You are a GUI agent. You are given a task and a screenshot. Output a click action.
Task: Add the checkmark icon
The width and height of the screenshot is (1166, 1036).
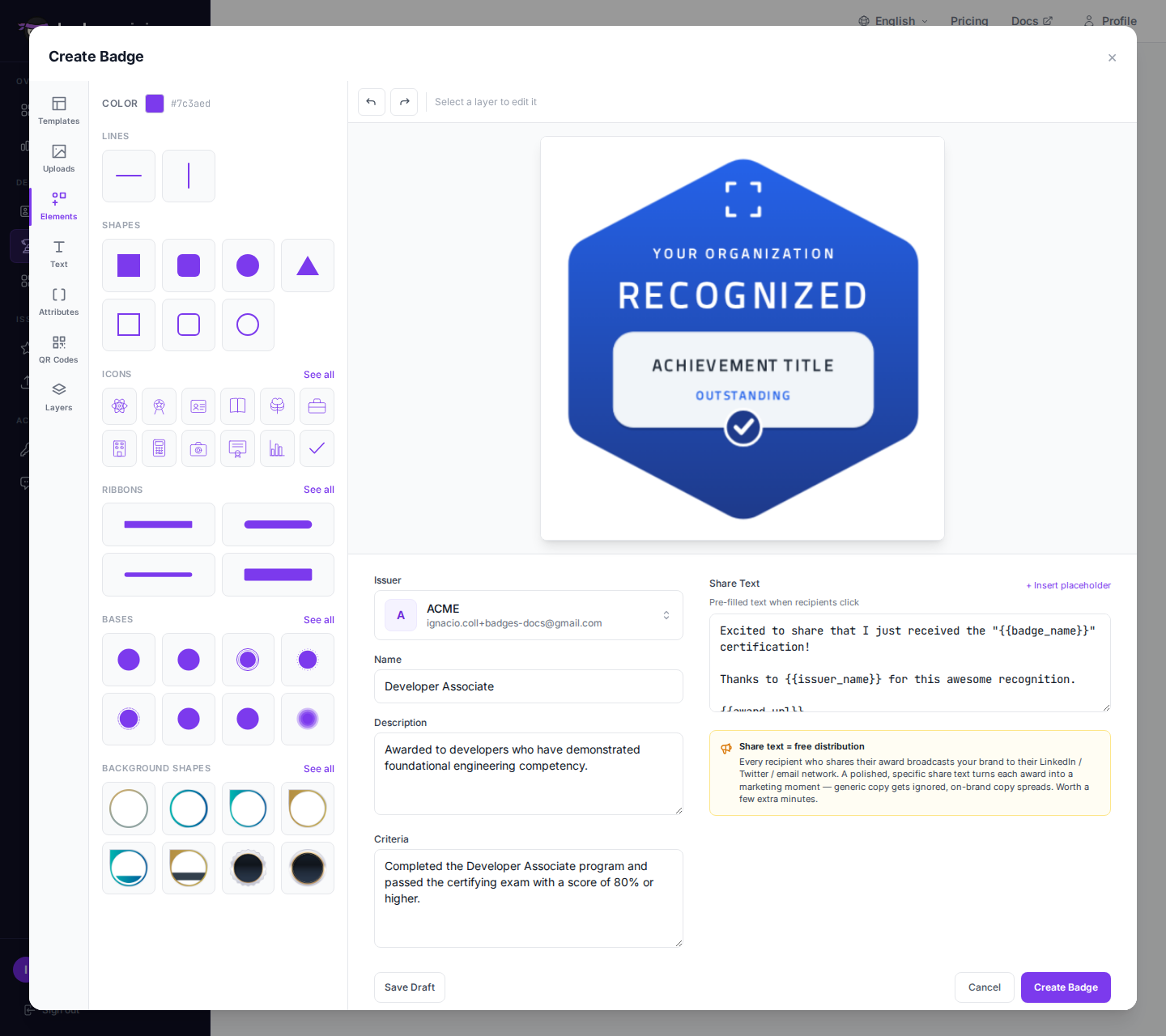(x=317, y=448)
